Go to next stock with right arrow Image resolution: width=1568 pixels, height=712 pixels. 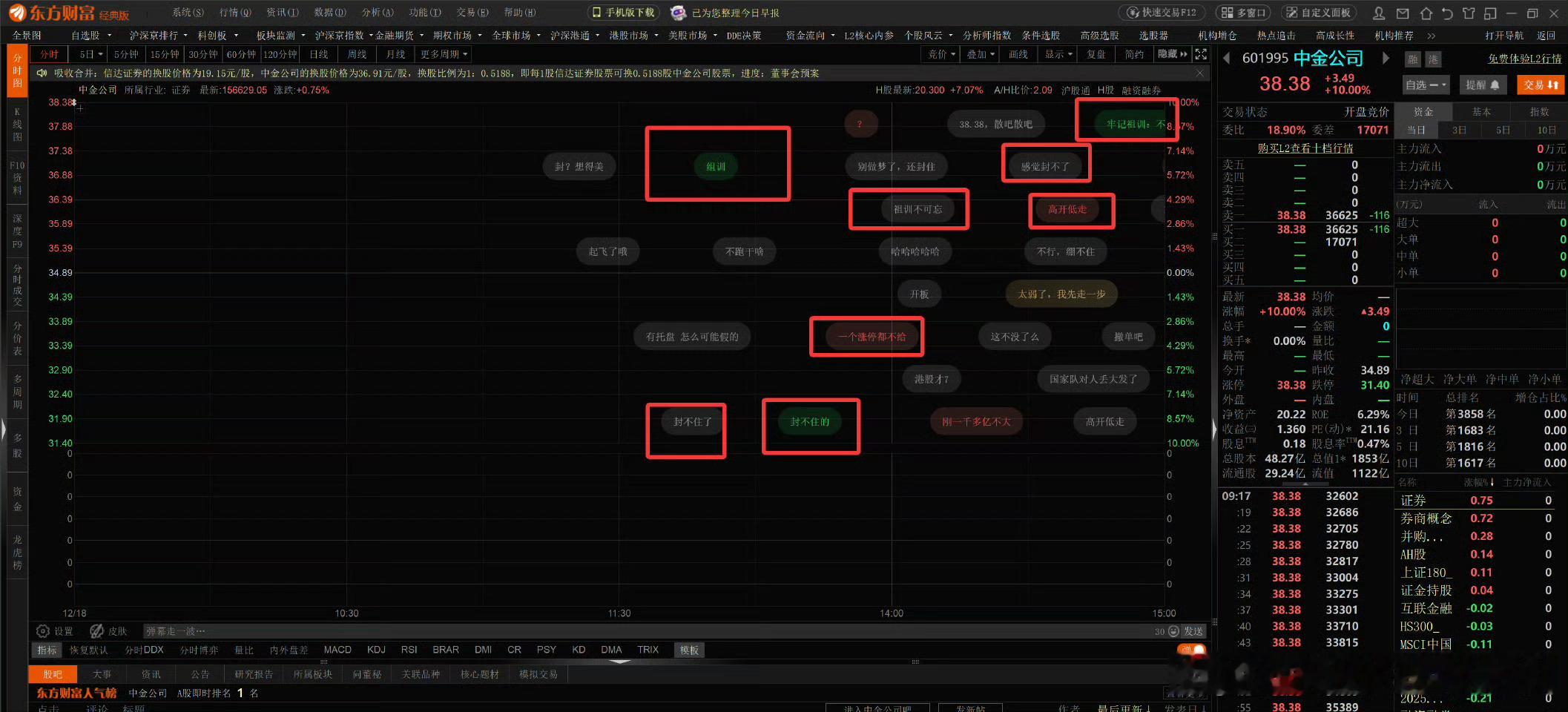(x=1385, y=58)
